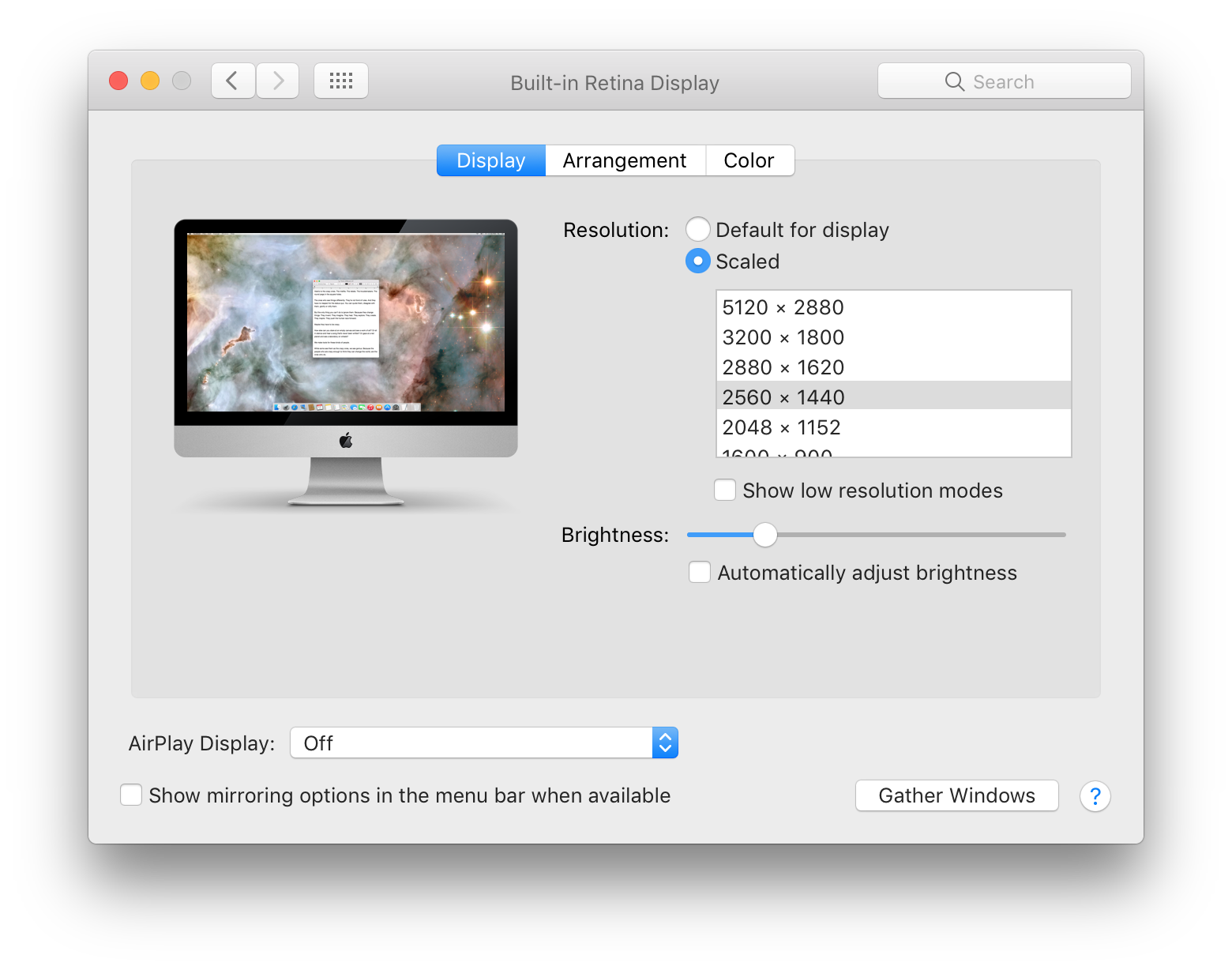Show all preferences grid
The width and height of the screenshot is (1232, 970).
(x=341, y=81)
